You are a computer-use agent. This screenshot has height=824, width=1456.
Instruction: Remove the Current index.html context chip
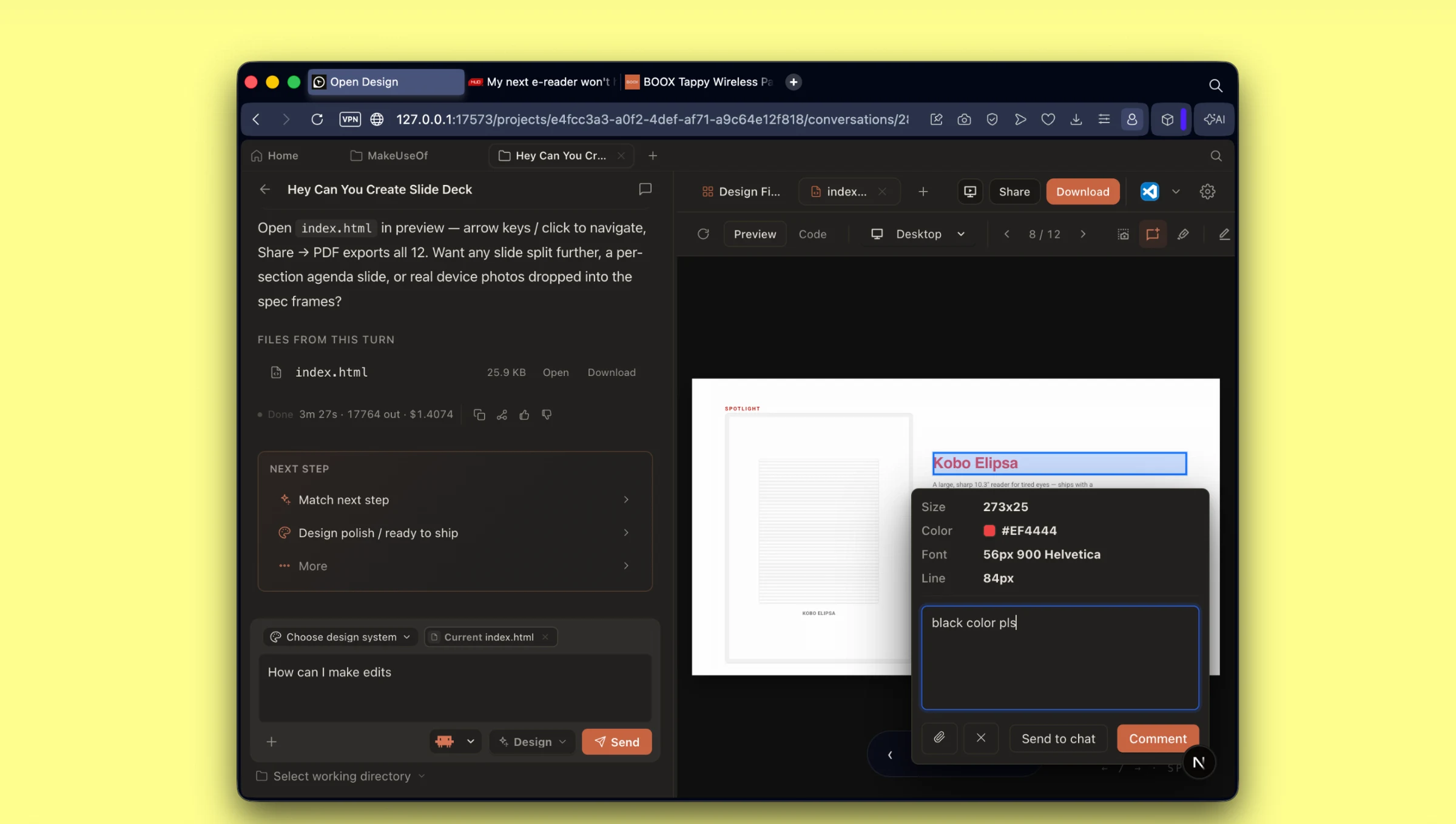(545, 637)
